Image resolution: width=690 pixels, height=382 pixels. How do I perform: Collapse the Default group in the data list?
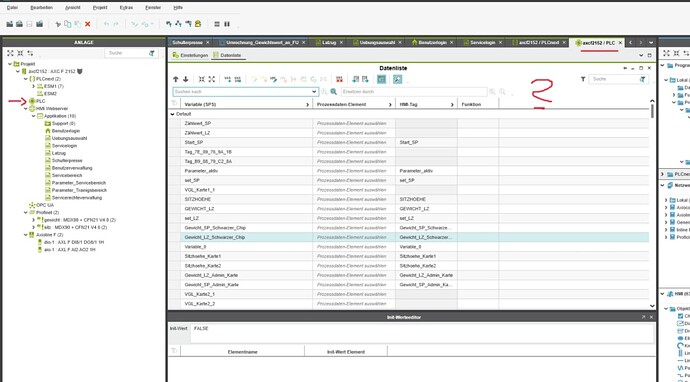[x=172, y=114]
